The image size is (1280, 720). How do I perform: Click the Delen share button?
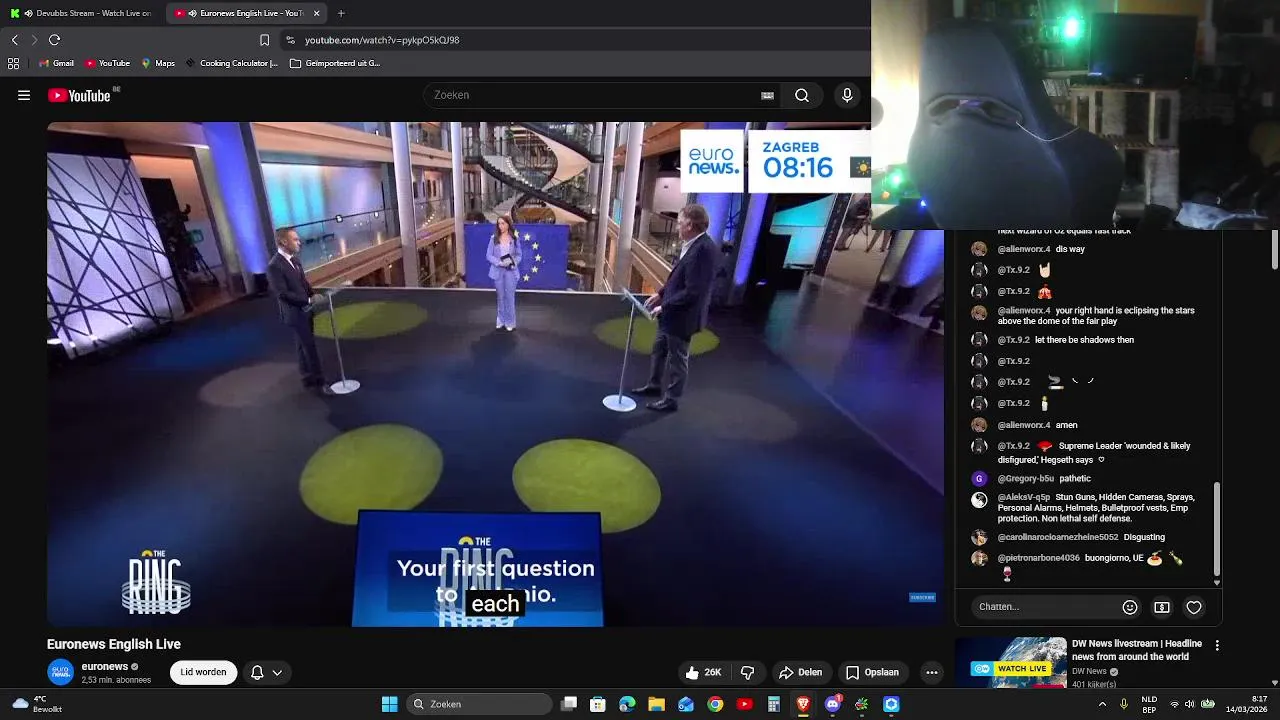pyautogui.click(x=800, y=673)
